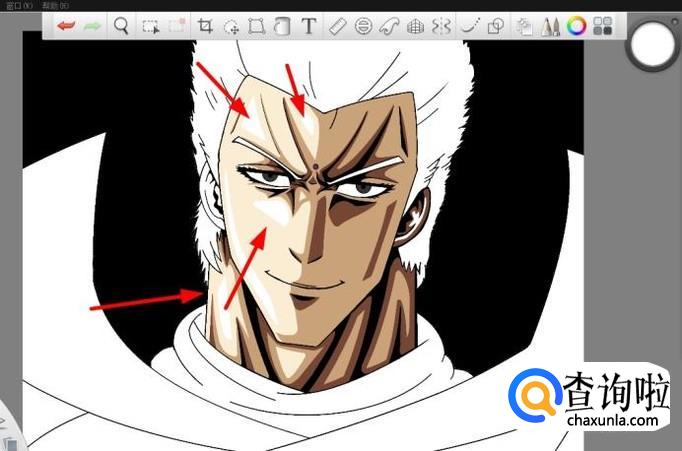The height and width of the screenshot is (451, 682).
Task: Click the white brush puck
Action: 651,44
